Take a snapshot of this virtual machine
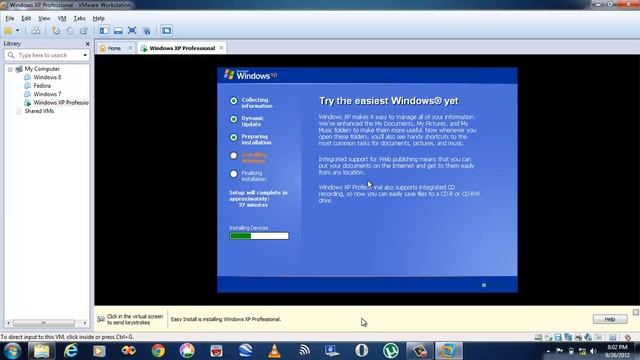640x360 pixels. click(56, 31)
